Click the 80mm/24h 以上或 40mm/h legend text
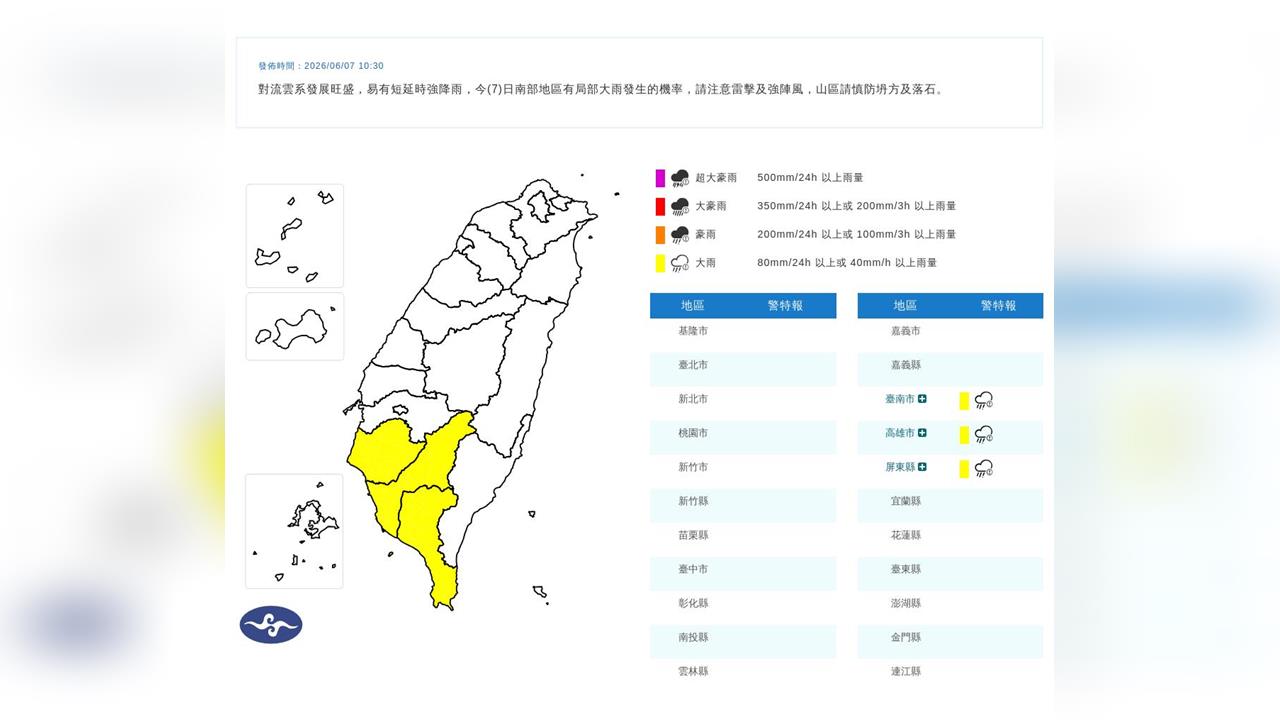The width and height of the screenshot is (1280, 720). [847, 263]
